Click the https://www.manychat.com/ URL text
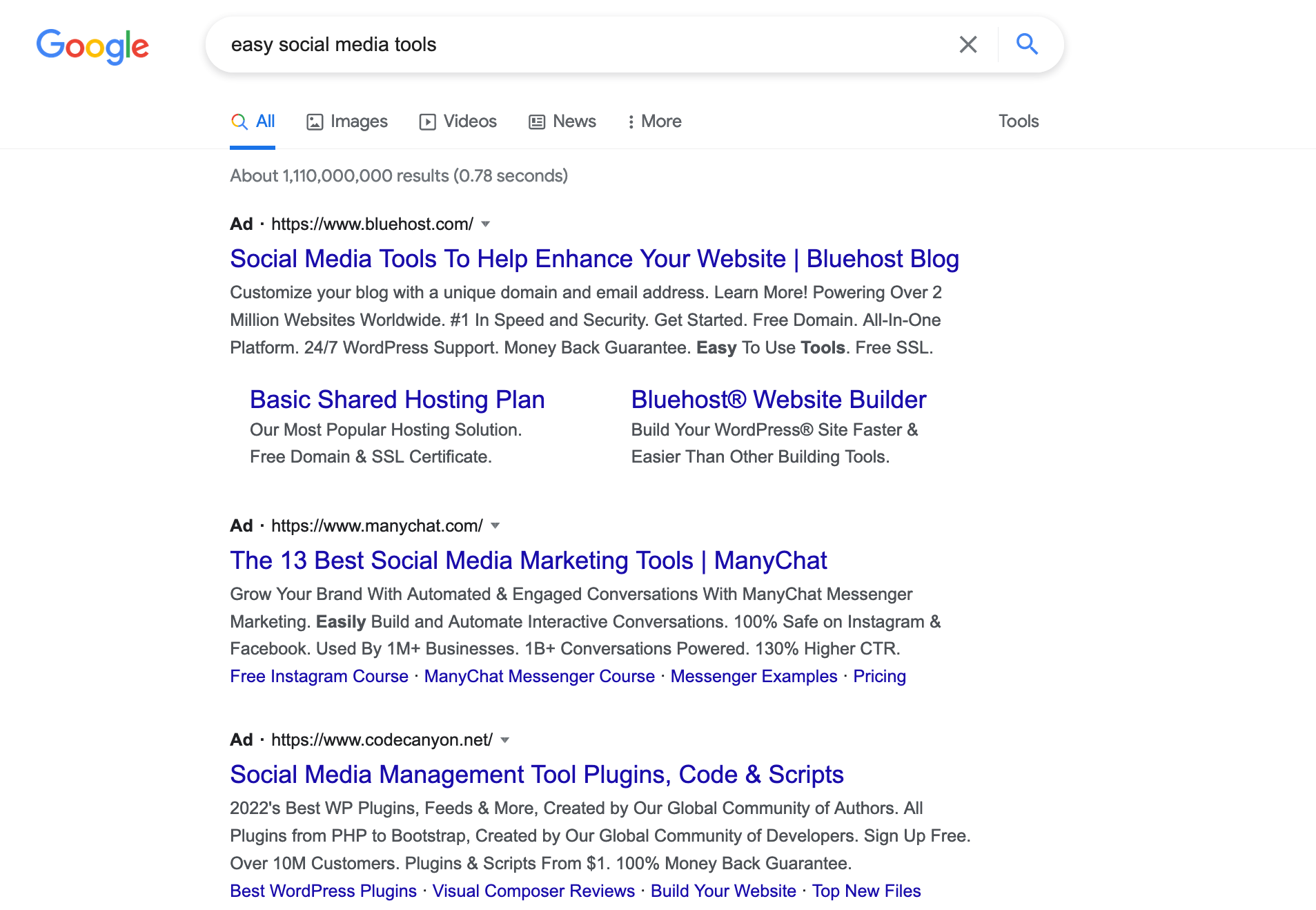The image size is (1316, 910). (x=377, y=526)
